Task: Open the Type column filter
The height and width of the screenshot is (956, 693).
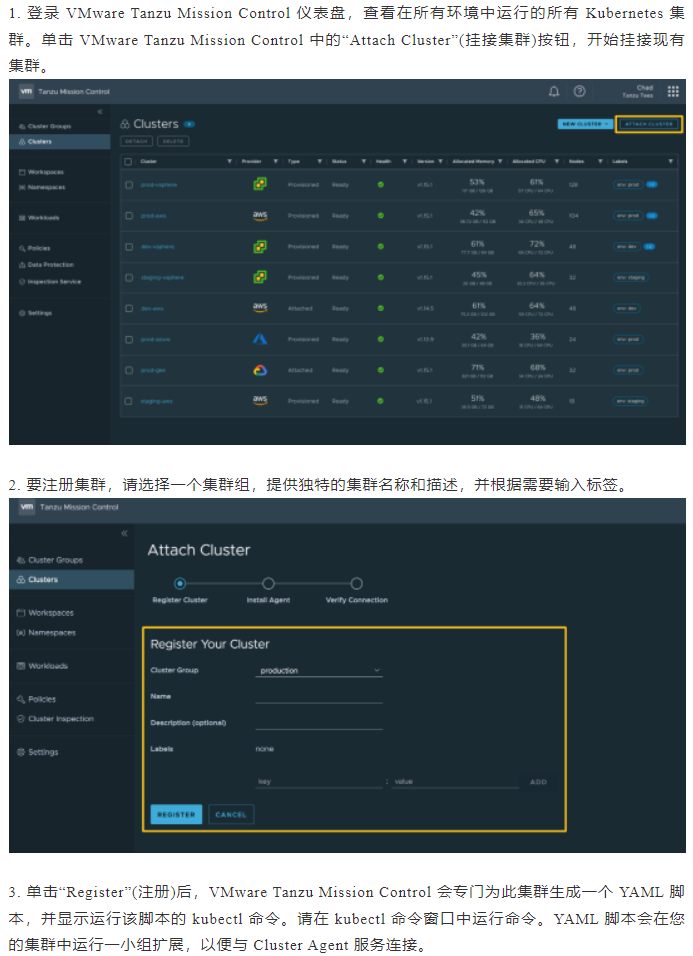Action: (319, 162)
